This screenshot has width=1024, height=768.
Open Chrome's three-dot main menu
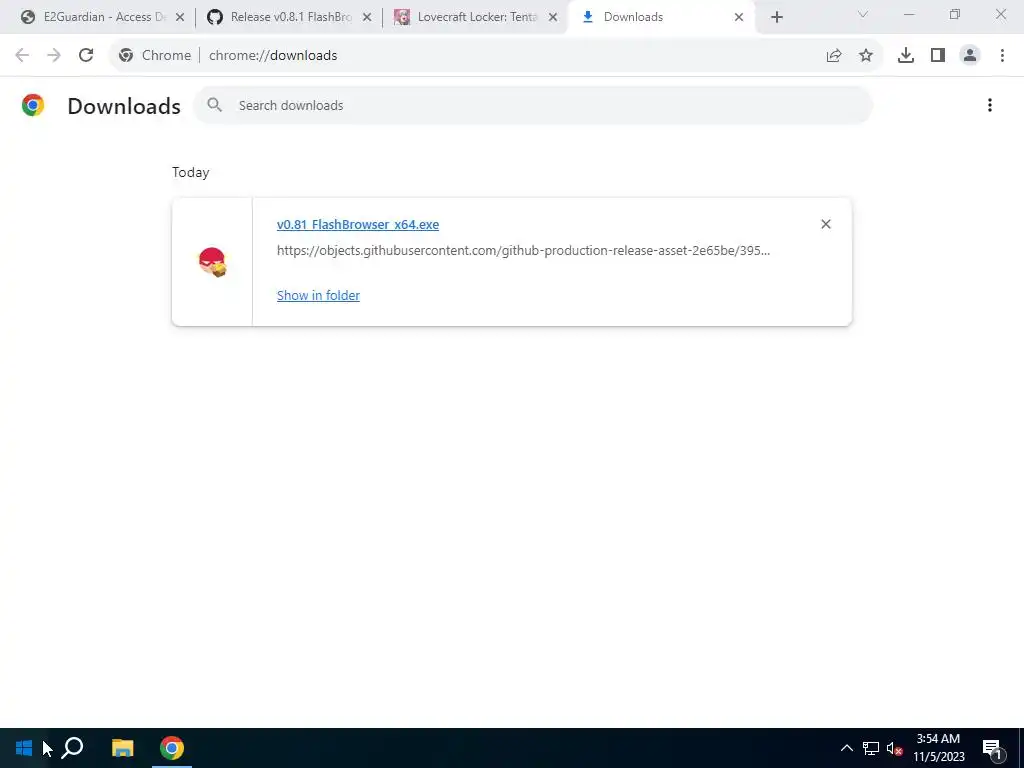click(x=1002, y=56)
